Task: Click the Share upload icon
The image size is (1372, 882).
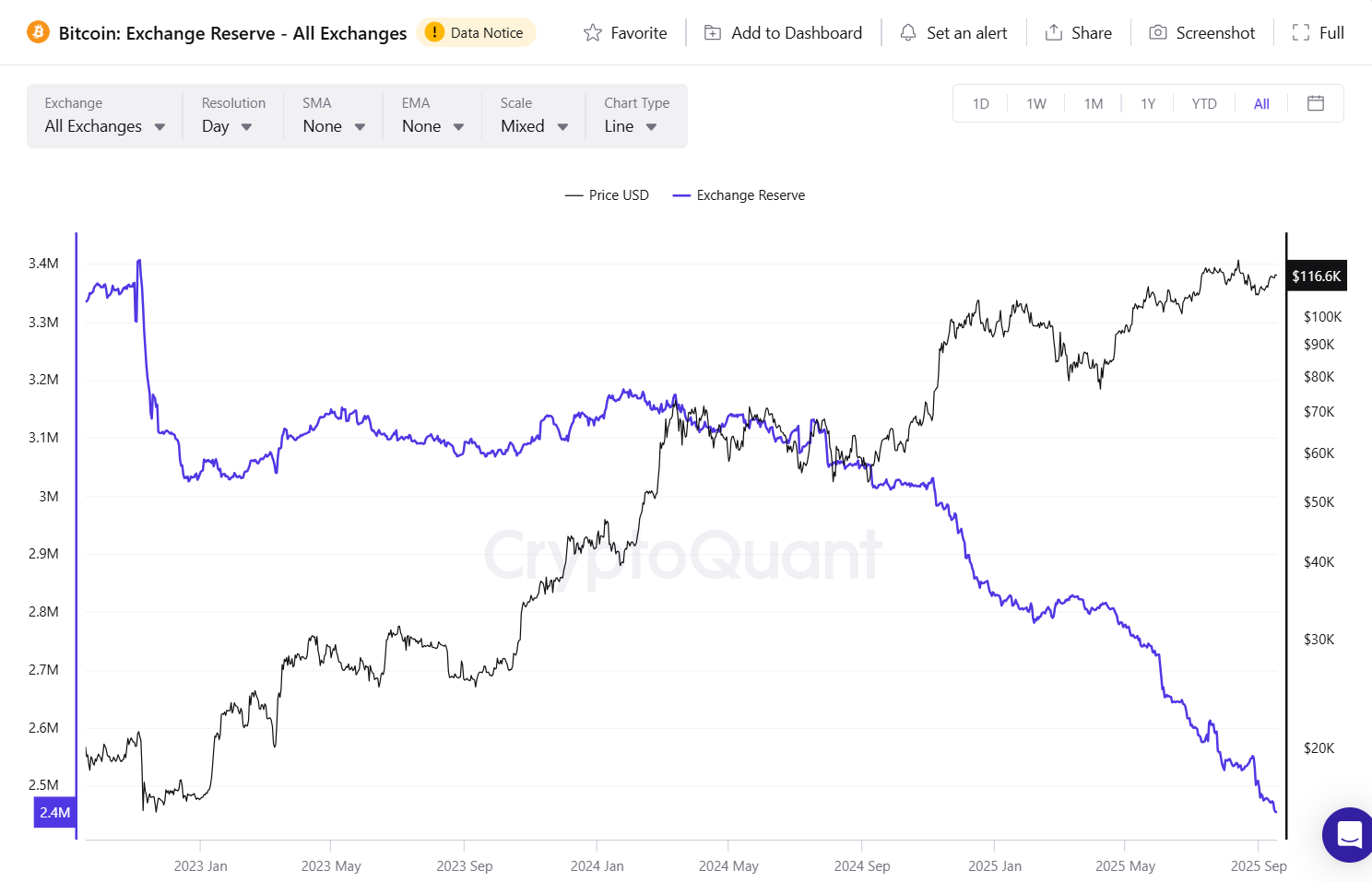Action: [x=1054, y=33]
